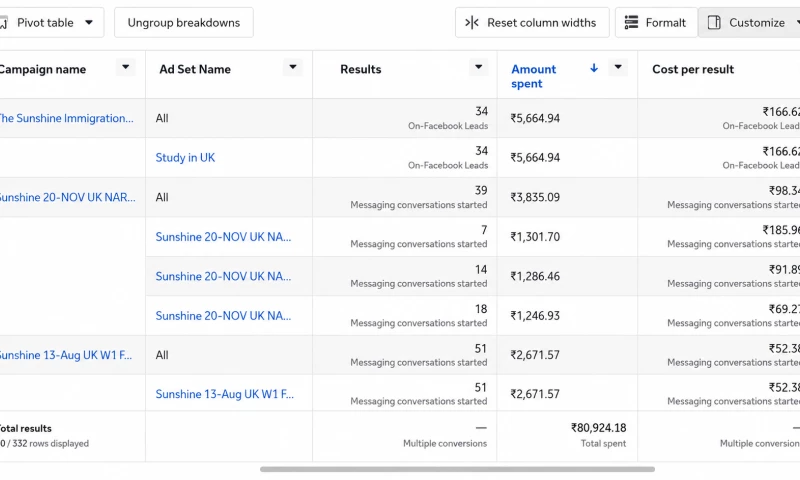
Task: Click the Ad Set Name header
Action: coord(195,69)
